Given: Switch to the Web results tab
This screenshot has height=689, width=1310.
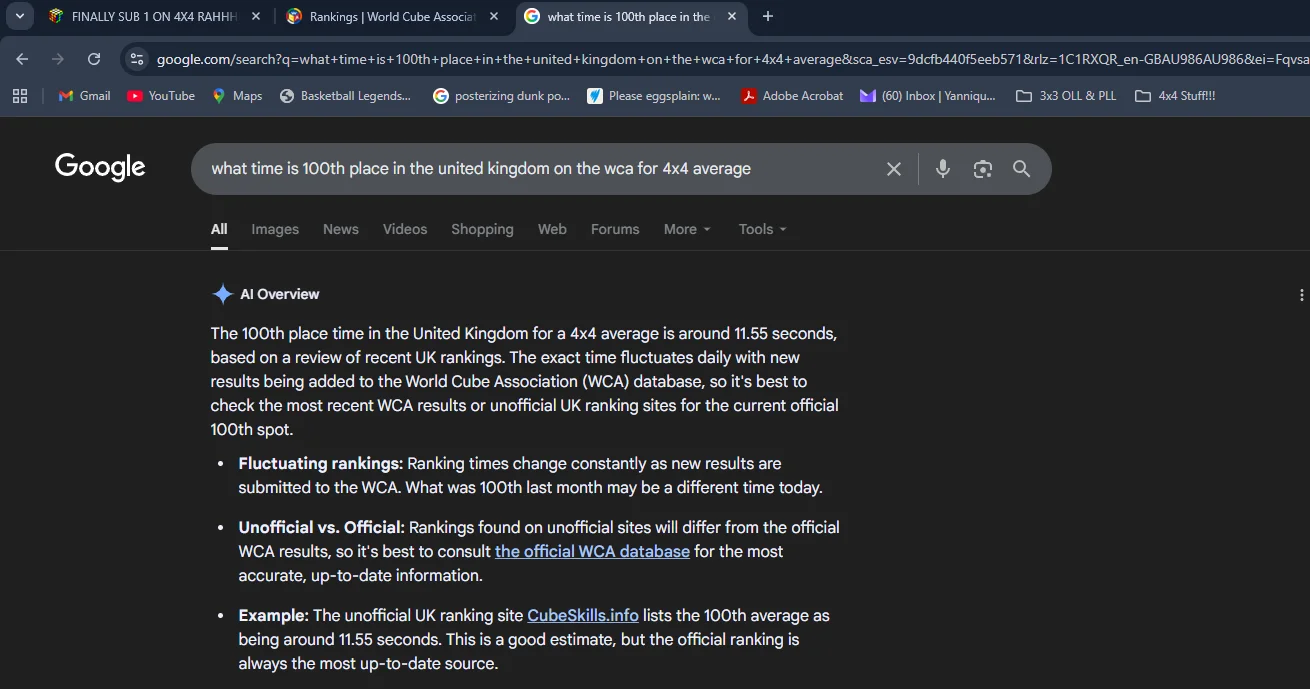Looking at the screenshot, I should click(x=552, y=229).
